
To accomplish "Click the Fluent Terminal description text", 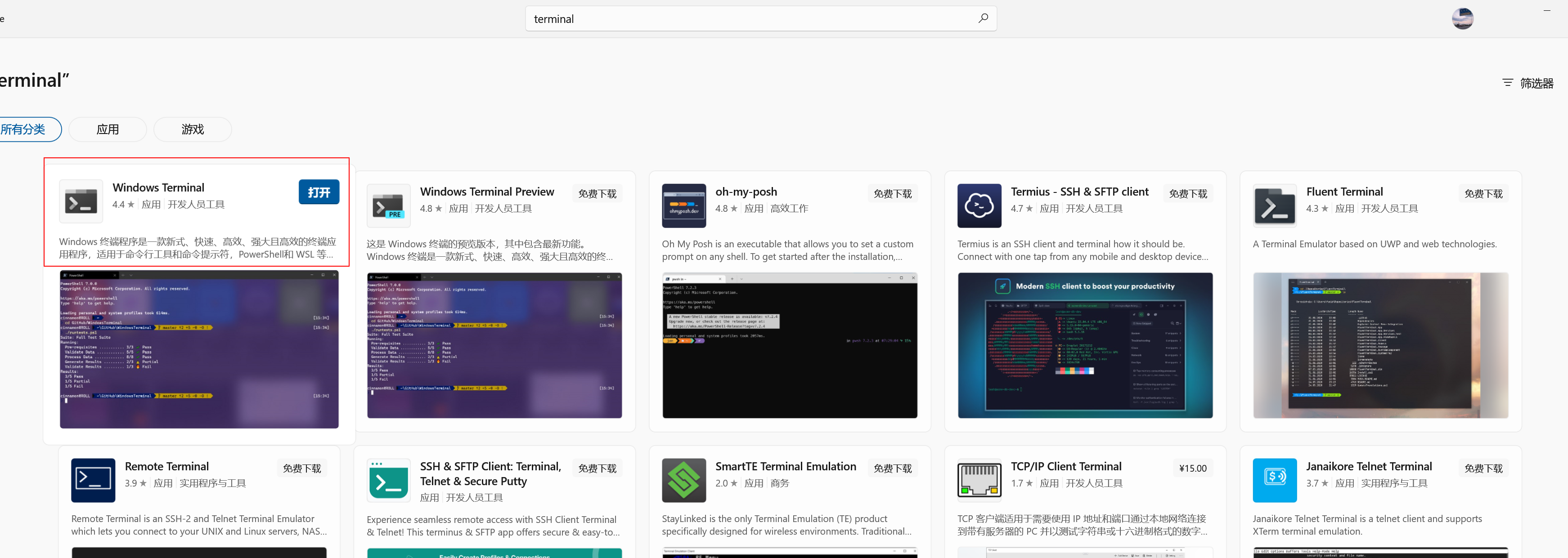I will pos(1375,244).
